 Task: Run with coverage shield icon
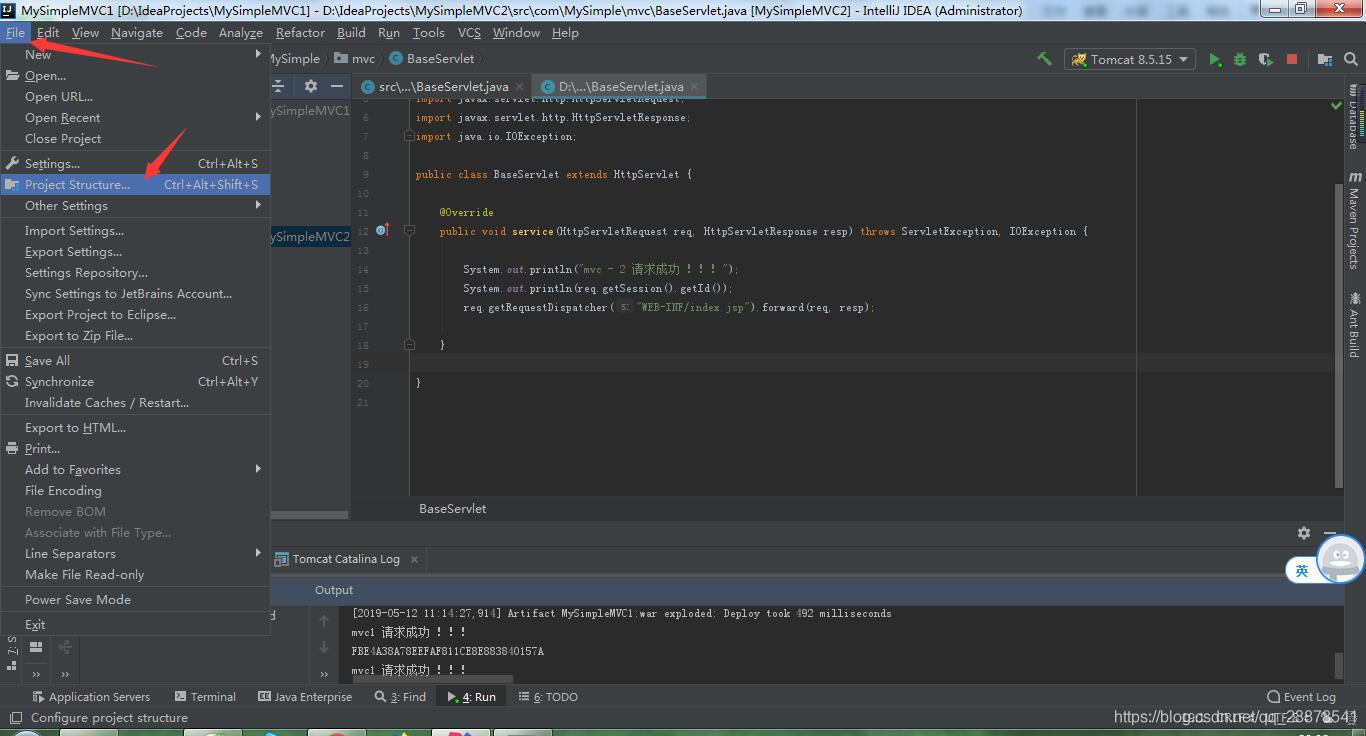pyautogui.click(x=1266, y=59)
